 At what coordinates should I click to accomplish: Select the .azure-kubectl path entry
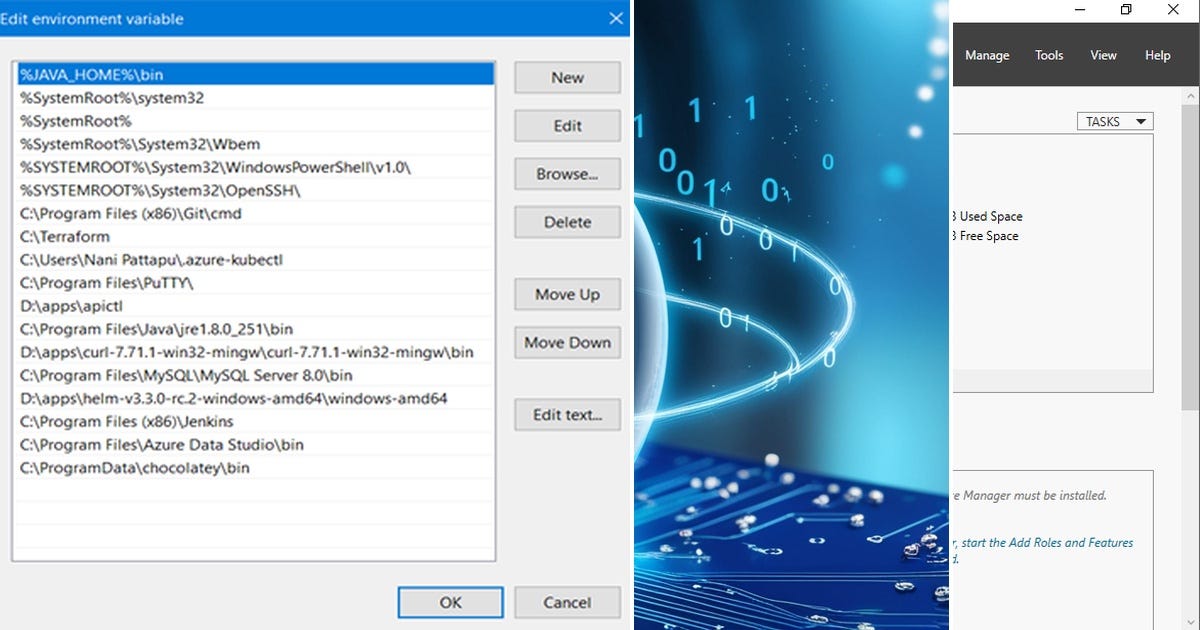pyautogui.click(x=255, y=260)
